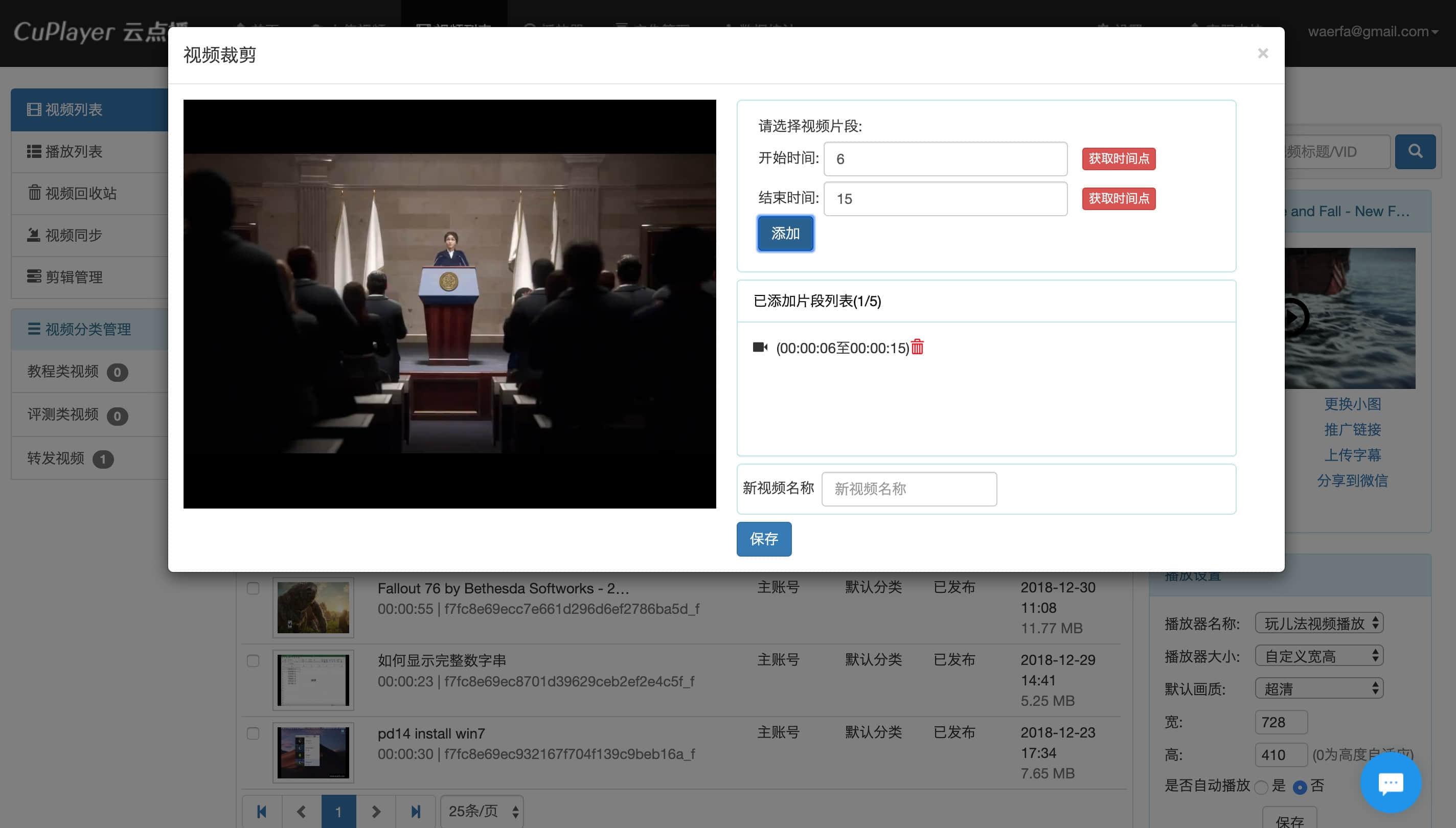
Task: Open 视频分类管理 section
Action: (x=90, y=329)
